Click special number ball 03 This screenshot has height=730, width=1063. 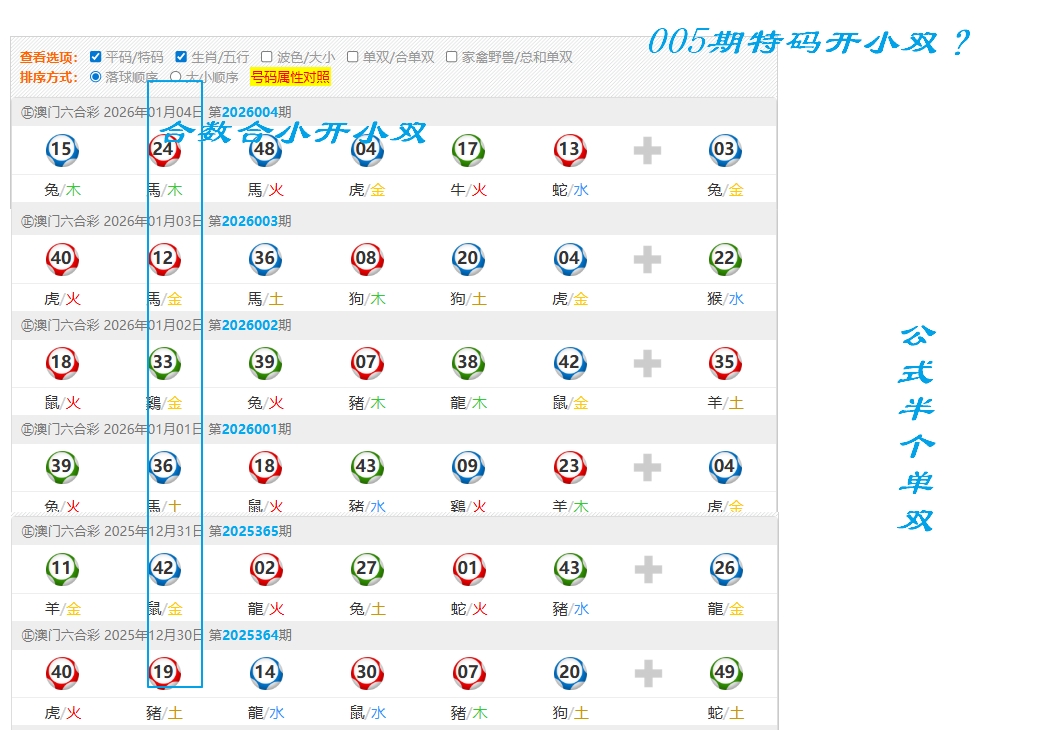pos(723,151)
